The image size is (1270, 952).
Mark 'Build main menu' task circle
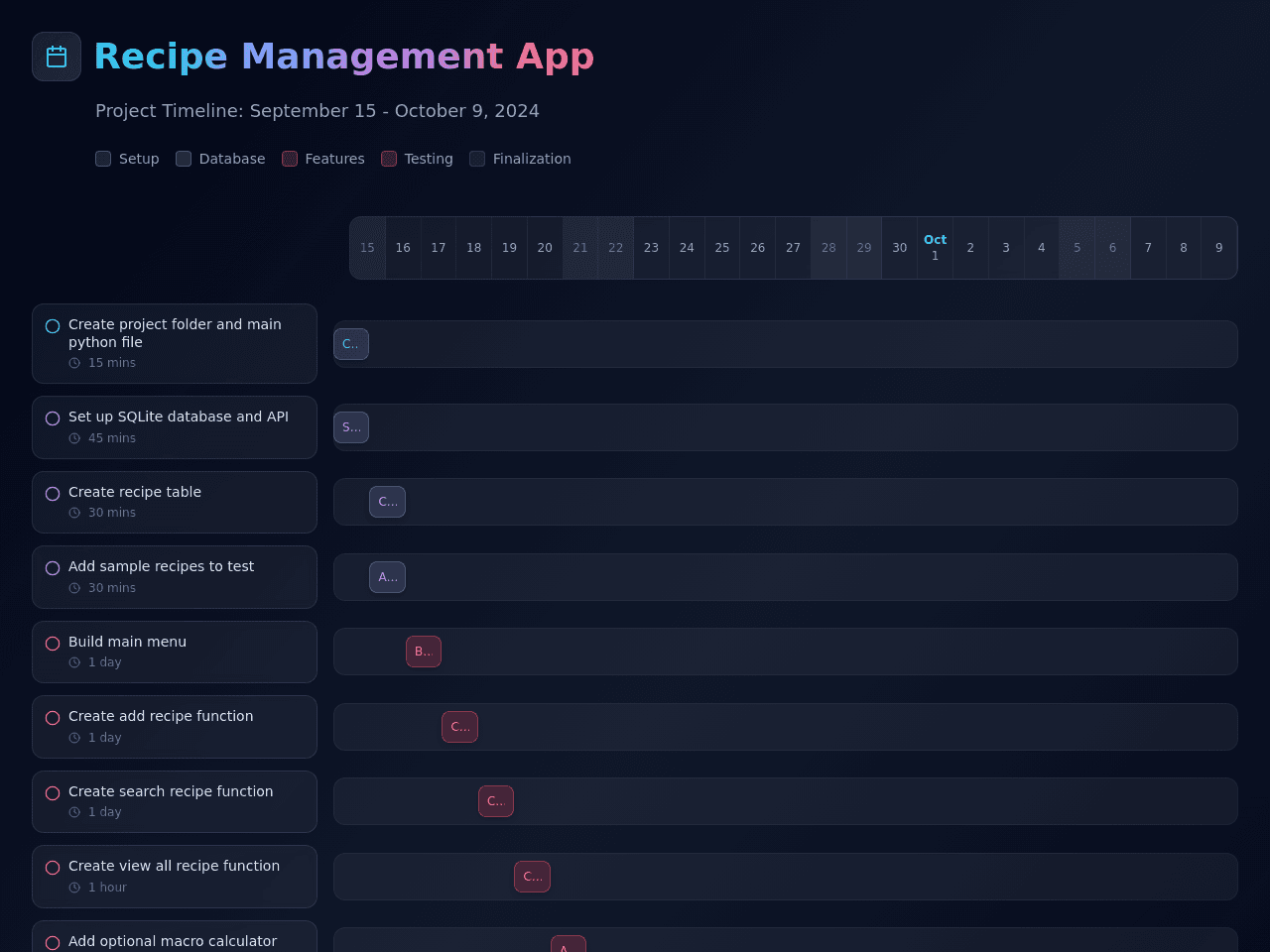point(53,644)
